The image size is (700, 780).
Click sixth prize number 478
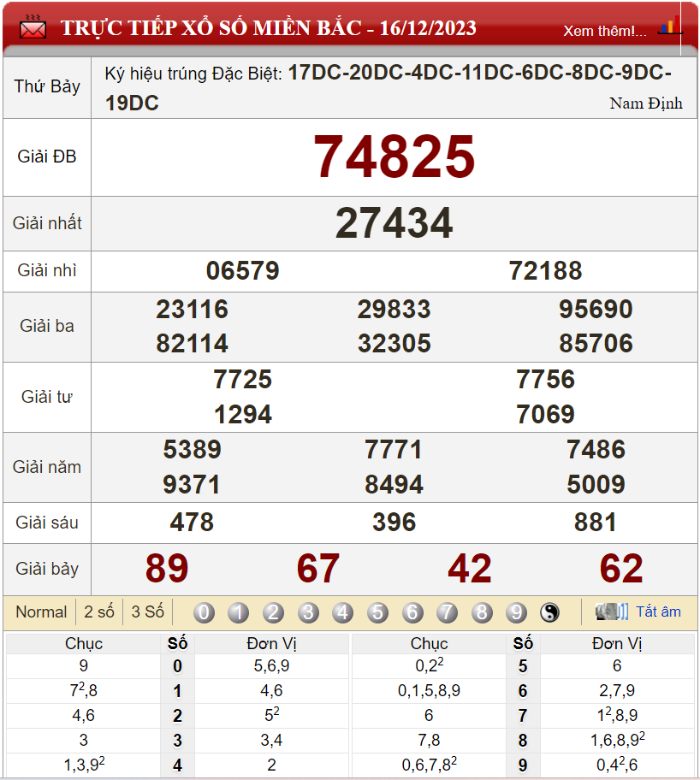pyautogui.click(x=192, y=523)
